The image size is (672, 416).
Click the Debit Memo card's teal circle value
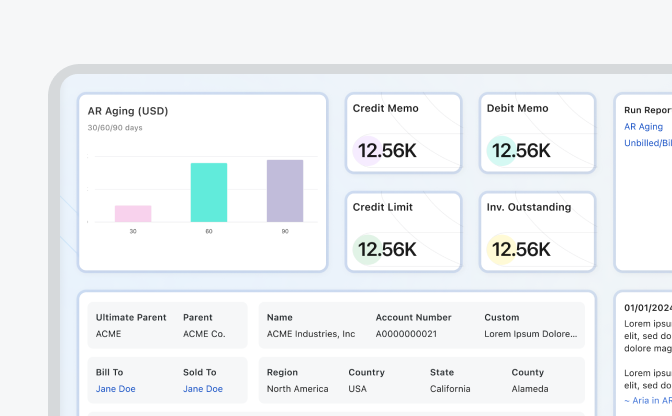point(520,151)
